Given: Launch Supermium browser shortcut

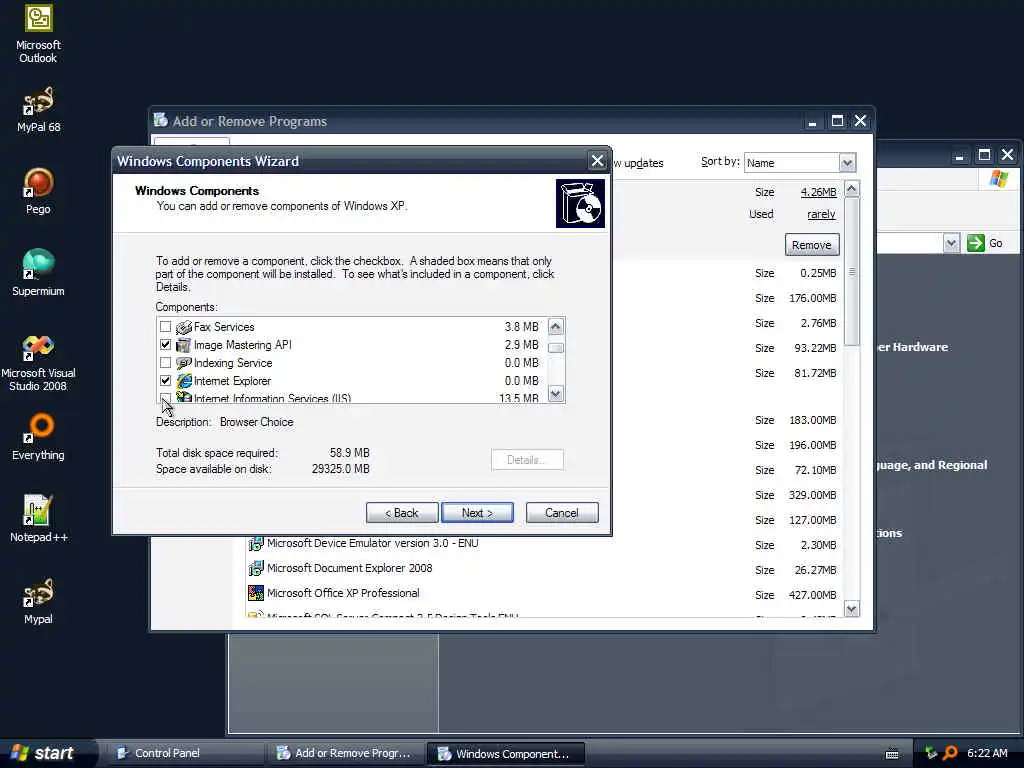Looking at the screenshot, I should pyautogui.click(x=38, y=274).
